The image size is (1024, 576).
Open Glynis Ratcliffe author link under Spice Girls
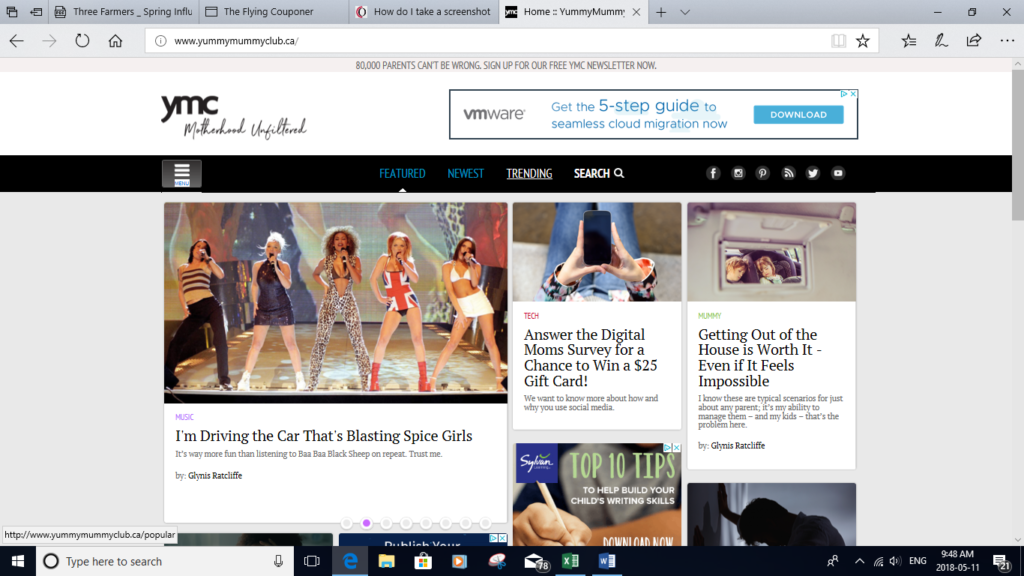pyautogui.click(x=215, y=475)
